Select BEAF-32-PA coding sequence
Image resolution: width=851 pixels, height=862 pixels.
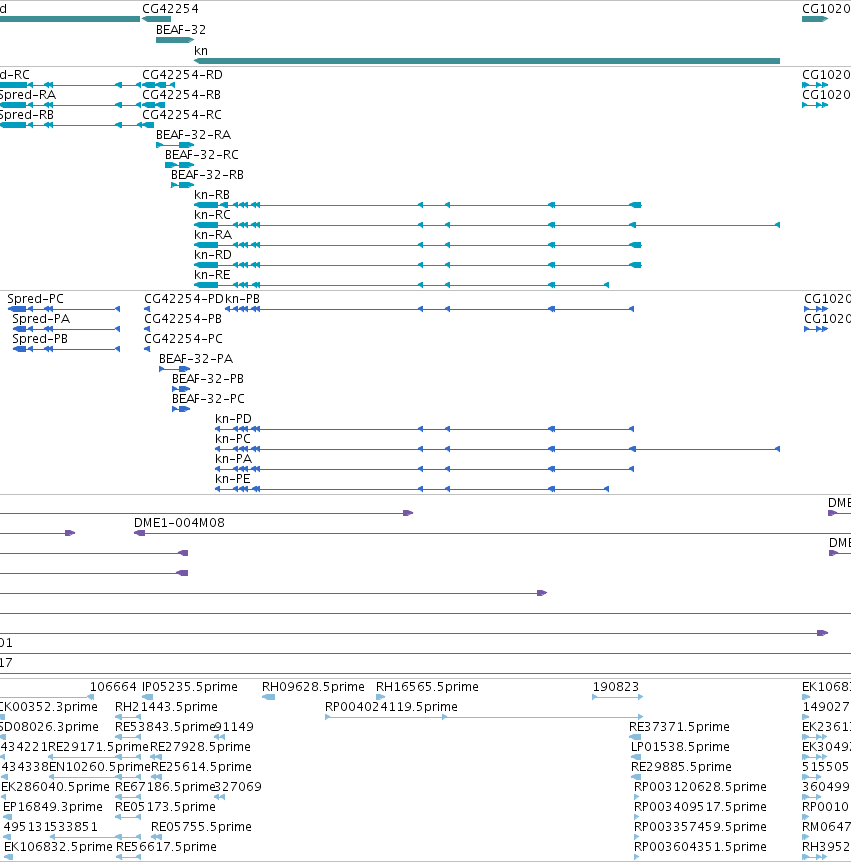click(174, 369)
